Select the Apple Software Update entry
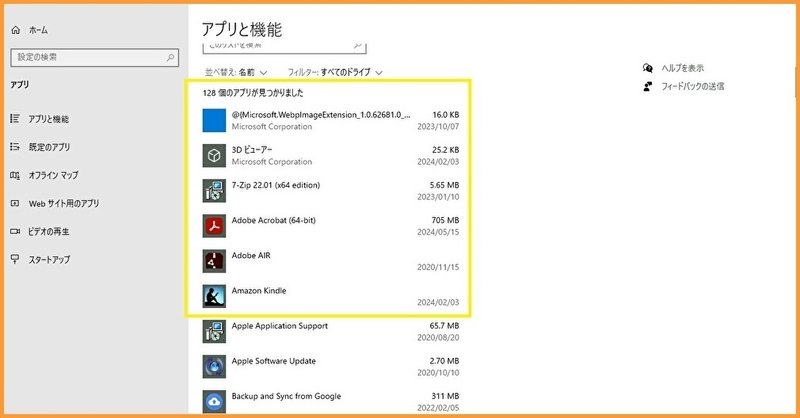Viewport: 800px width, 418px height. [x=274, y=361]
